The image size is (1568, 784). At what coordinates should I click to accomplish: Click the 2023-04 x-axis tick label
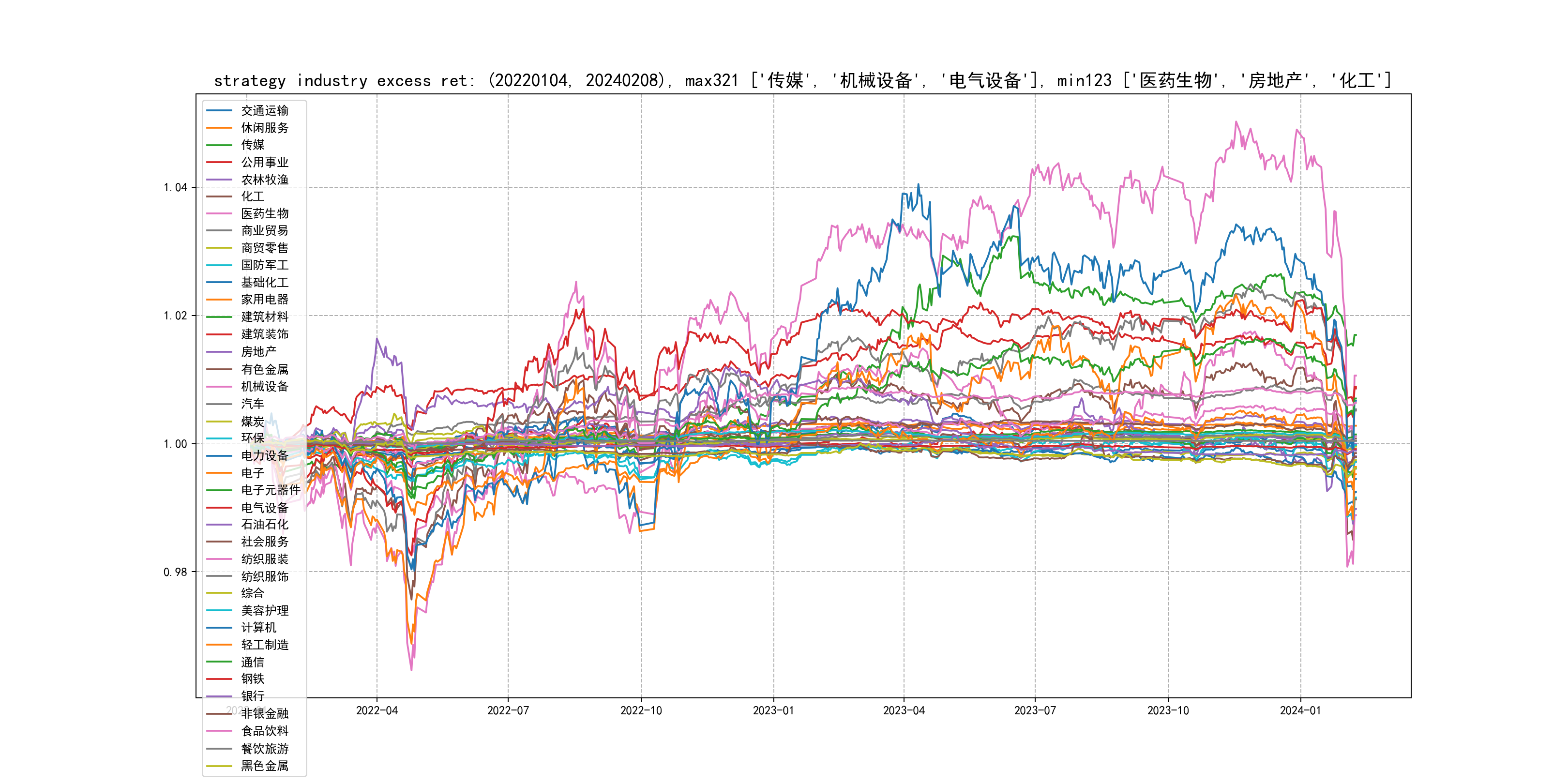904,711
